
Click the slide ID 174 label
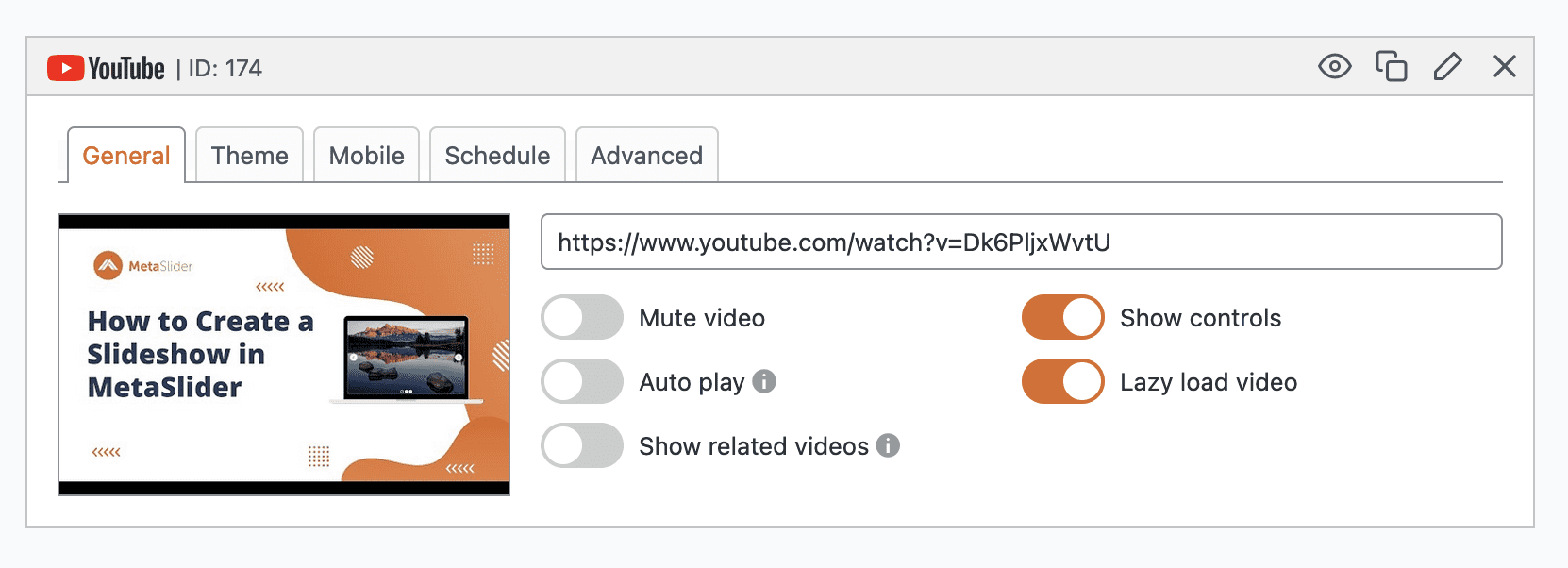pyautogui.click(x=225, y=69)
